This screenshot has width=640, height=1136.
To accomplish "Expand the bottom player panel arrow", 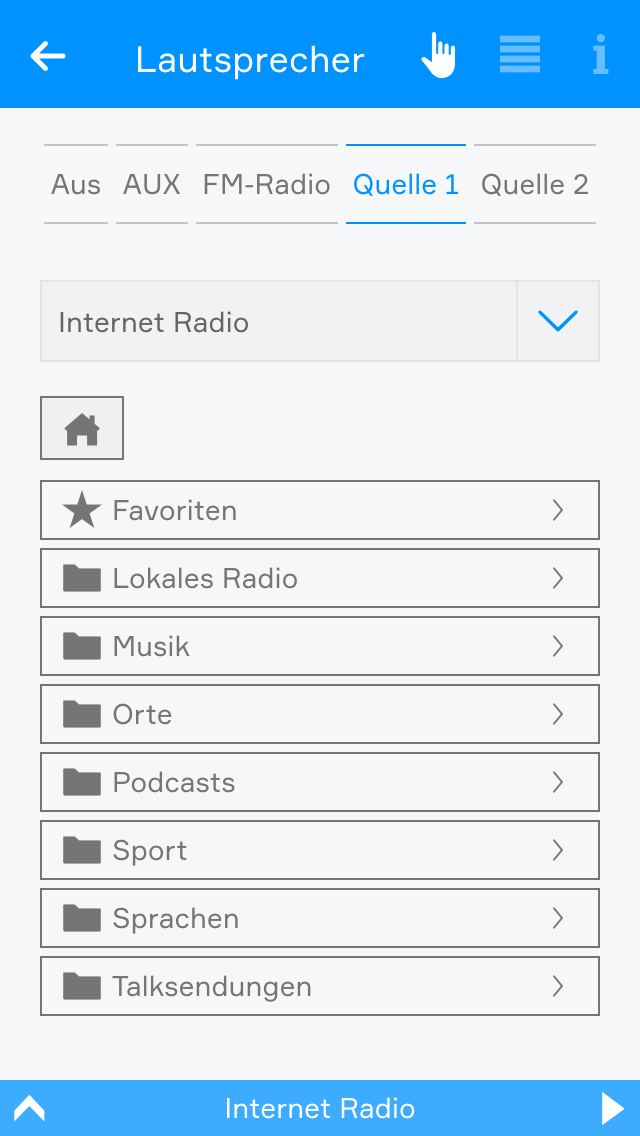I will (30, 1108).
